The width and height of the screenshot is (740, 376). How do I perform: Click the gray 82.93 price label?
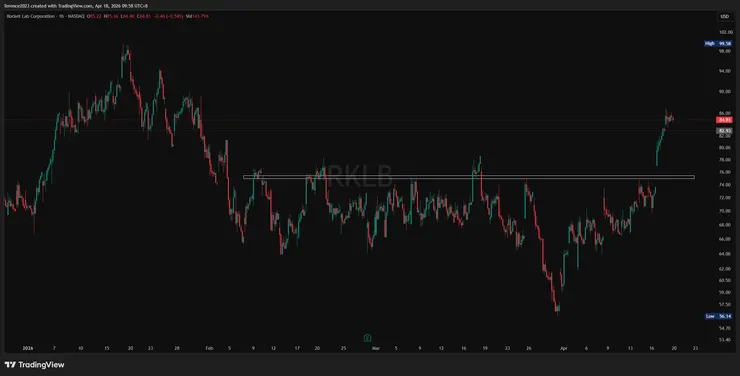pos(724,130)
